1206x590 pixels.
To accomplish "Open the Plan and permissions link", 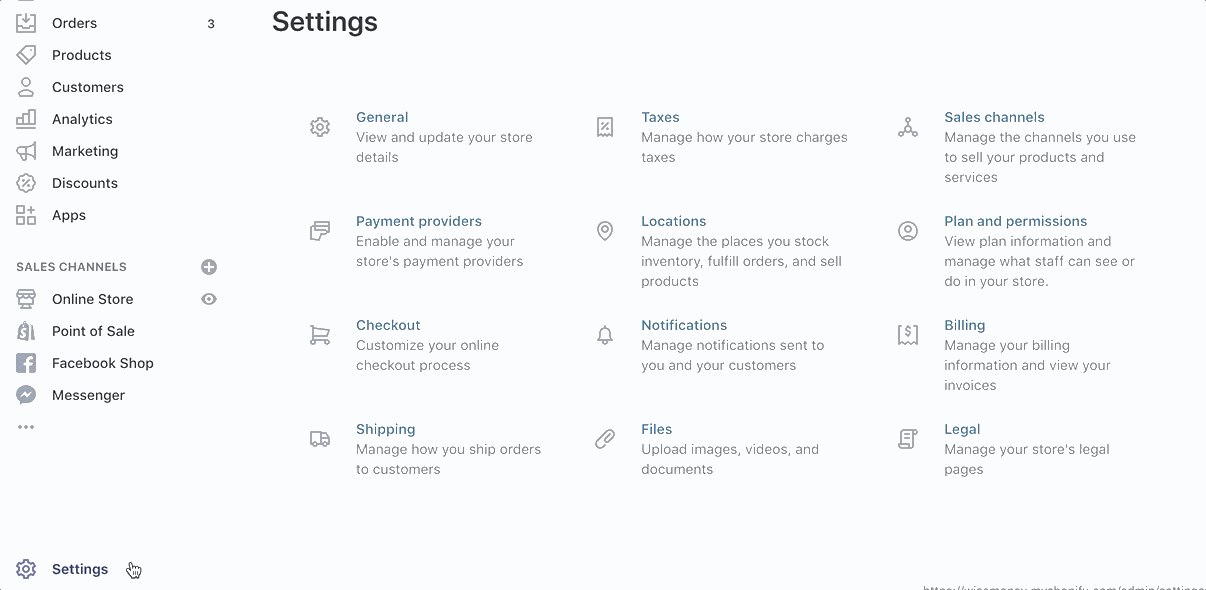I will pos(1016,221).
